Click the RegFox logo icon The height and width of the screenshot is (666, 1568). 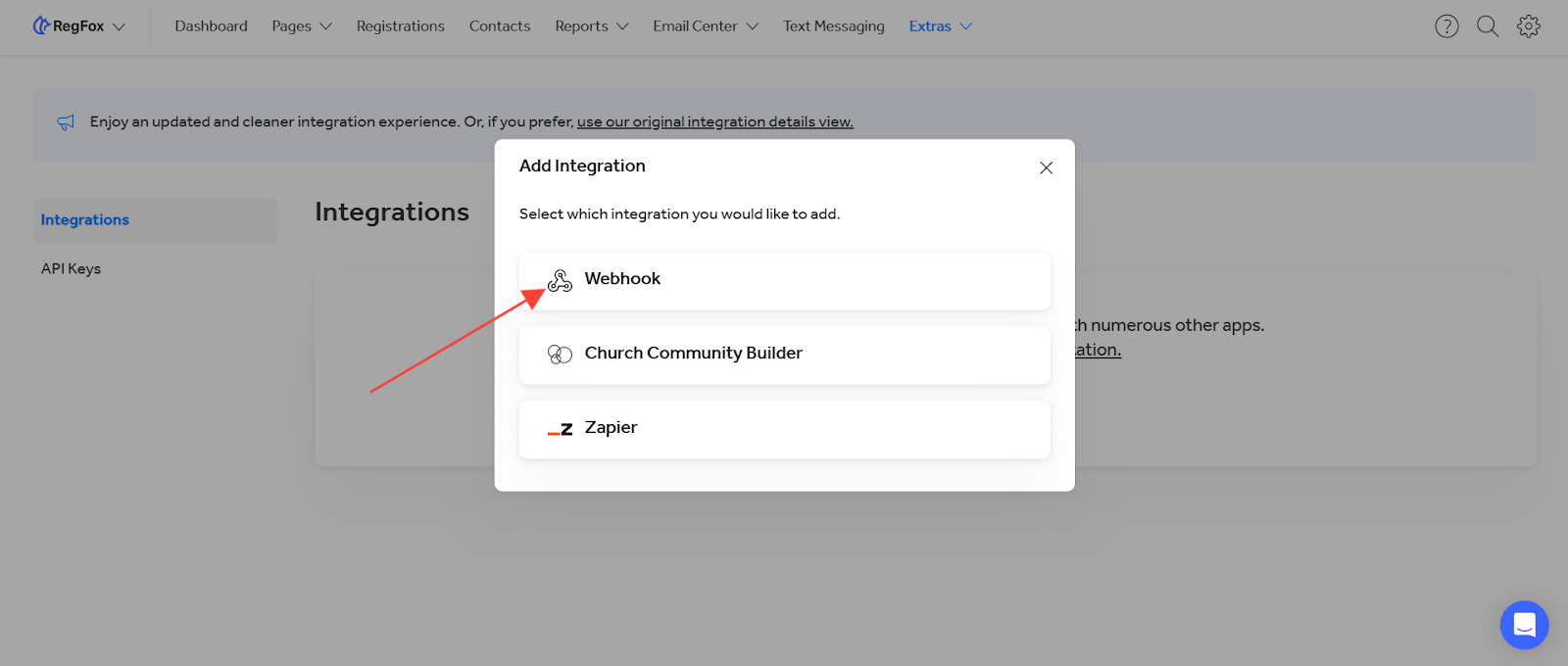tap(41, 25)
